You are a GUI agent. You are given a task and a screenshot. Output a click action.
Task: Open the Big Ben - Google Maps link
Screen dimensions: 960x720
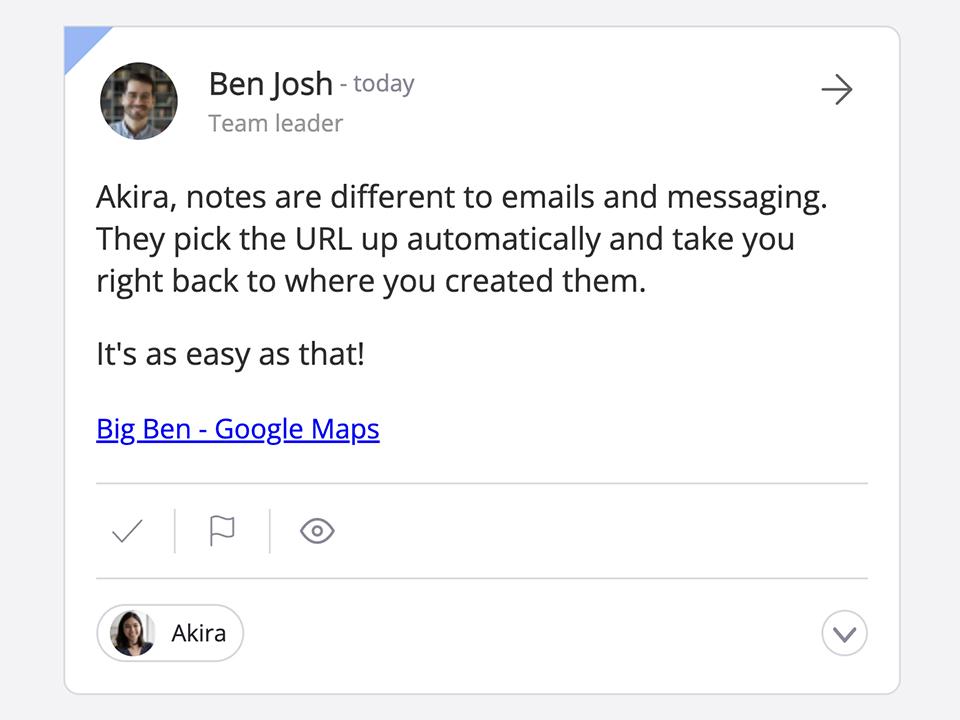click(x=238, y=429)
